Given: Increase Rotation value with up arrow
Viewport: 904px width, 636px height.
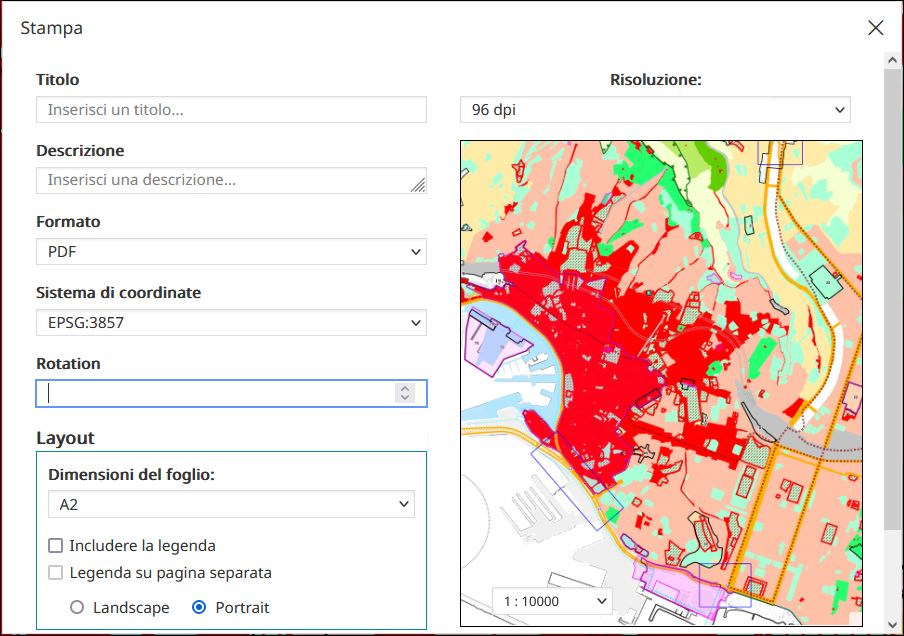Looking at the screenshot, I should (x=404, y=388).
